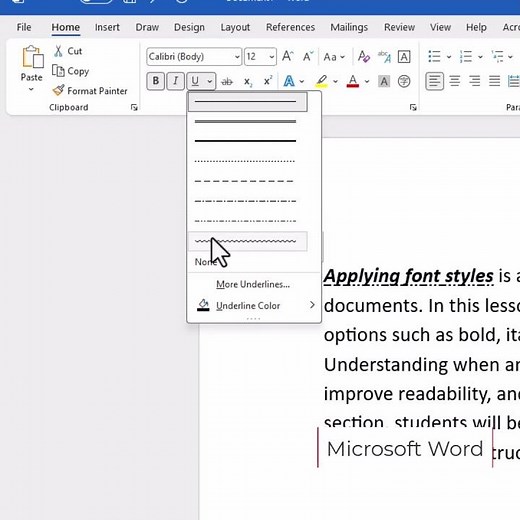Switch to the Insert tab
Viewport: 520px width, 520px height.
click(107, 27)
